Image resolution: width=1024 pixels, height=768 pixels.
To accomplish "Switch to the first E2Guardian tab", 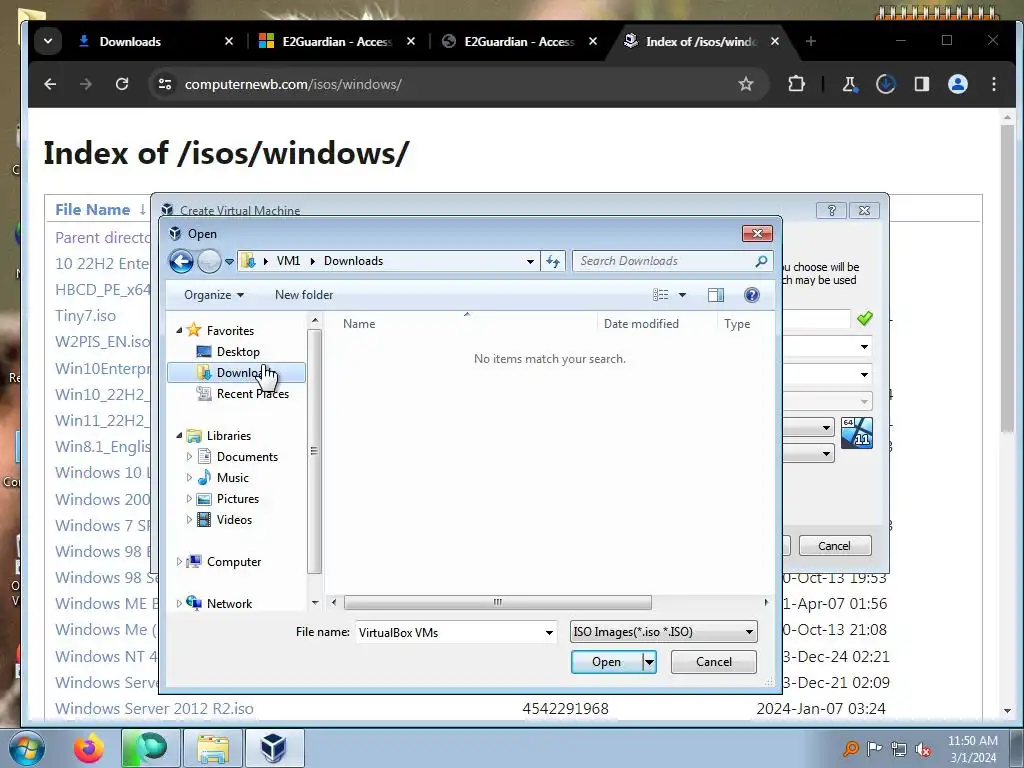I will click(337, 41).
